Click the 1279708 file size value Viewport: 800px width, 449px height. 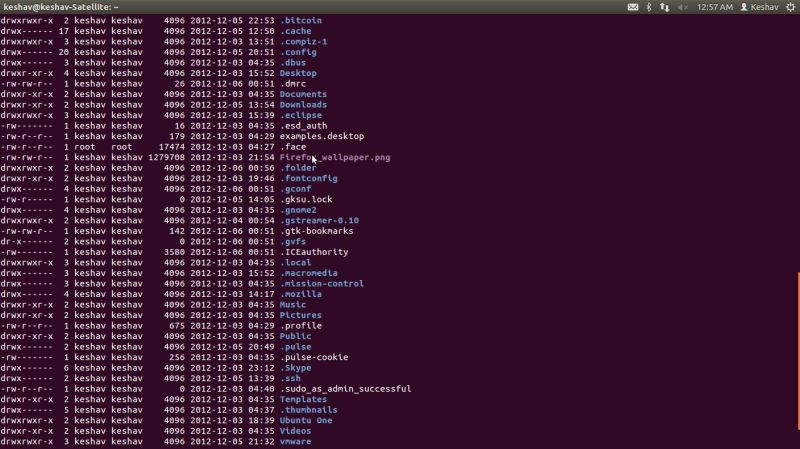point(167,158)
